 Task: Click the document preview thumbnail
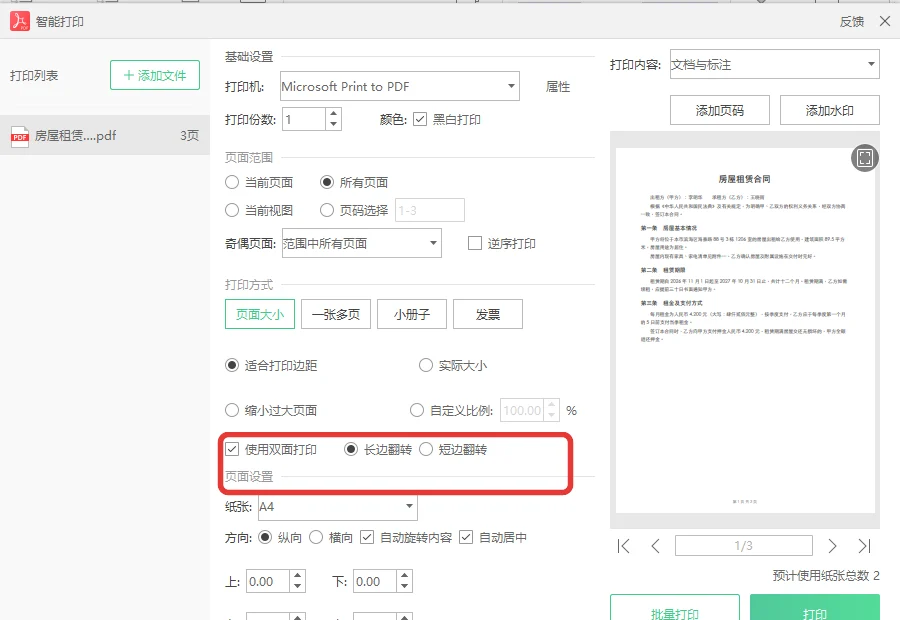[745, 331]
